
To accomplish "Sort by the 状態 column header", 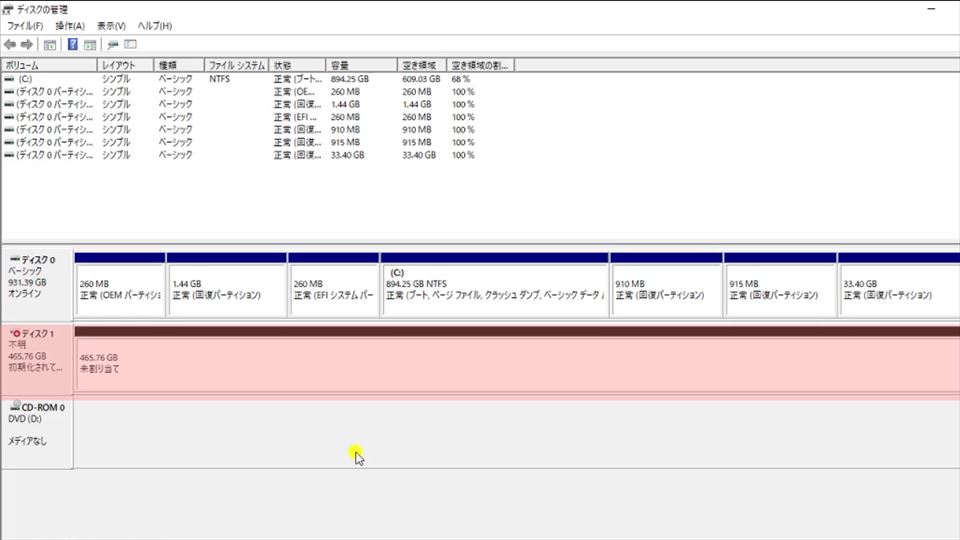I will [x=297, y=65].
